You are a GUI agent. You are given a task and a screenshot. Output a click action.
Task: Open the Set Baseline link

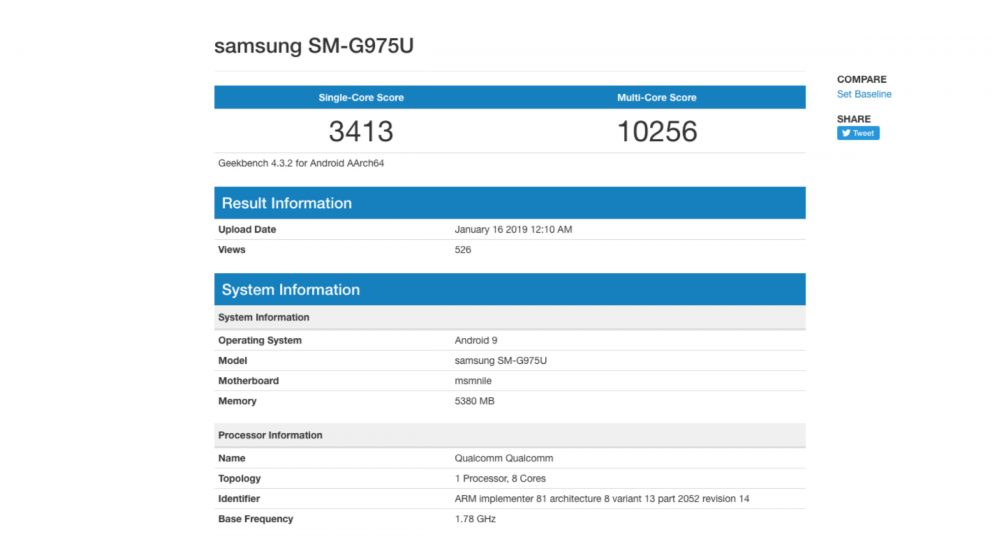coord(864,94)
